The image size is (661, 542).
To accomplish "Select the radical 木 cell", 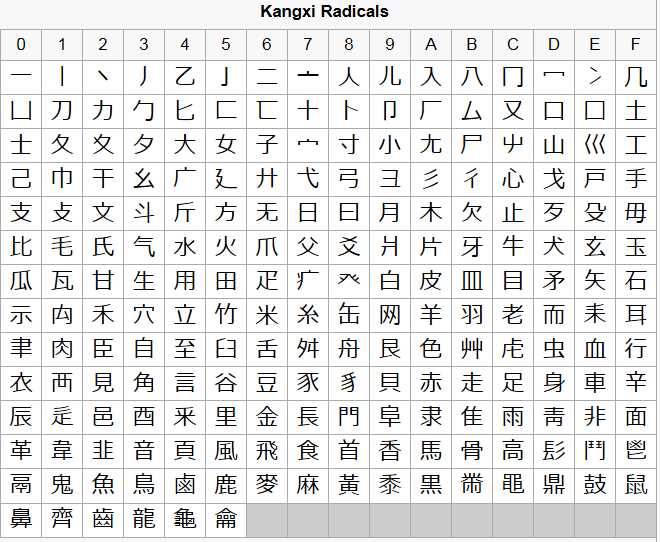I will [431, 213].
